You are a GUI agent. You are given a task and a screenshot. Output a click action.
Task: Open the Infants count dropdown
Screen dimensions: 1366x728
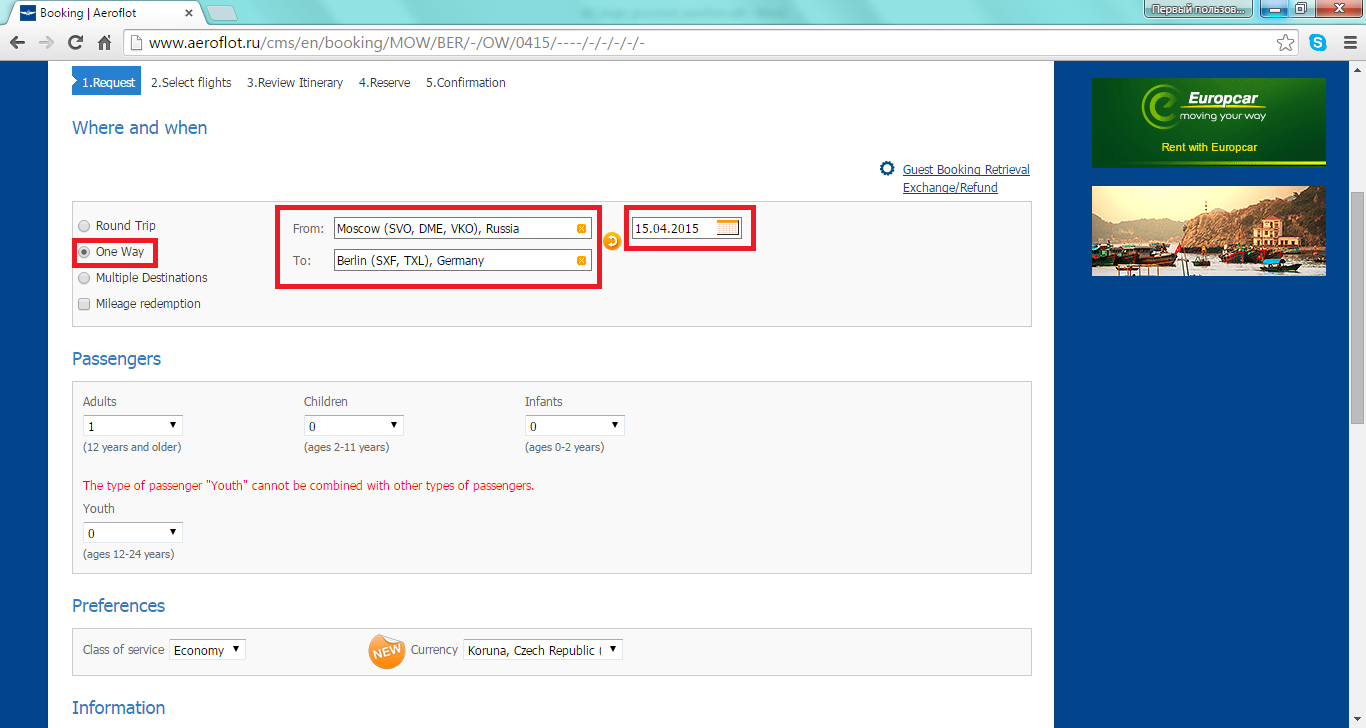pyautogui.click(x=575, y=426)
